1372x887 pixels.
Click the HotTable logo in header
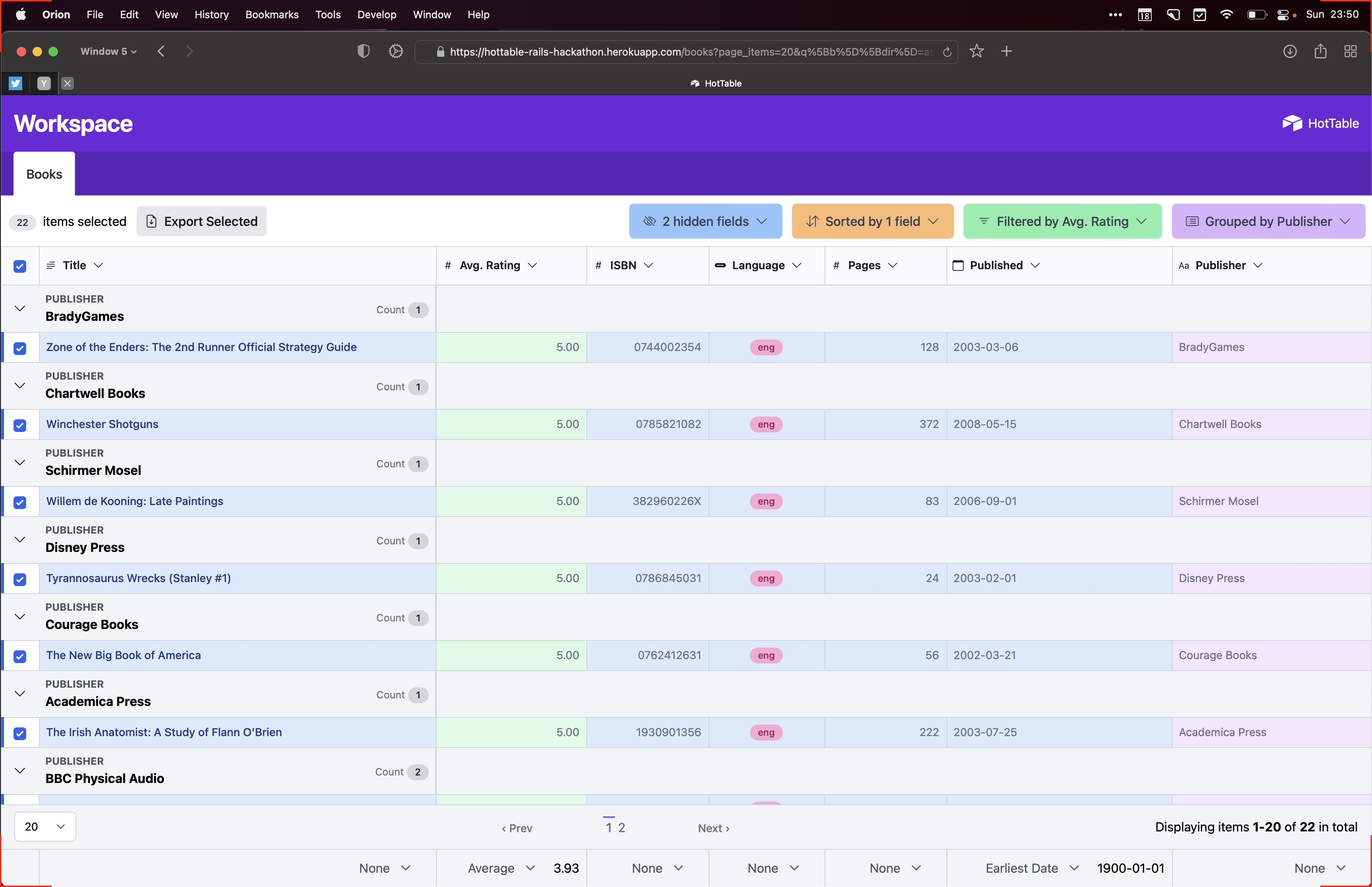click(1320, 123)
